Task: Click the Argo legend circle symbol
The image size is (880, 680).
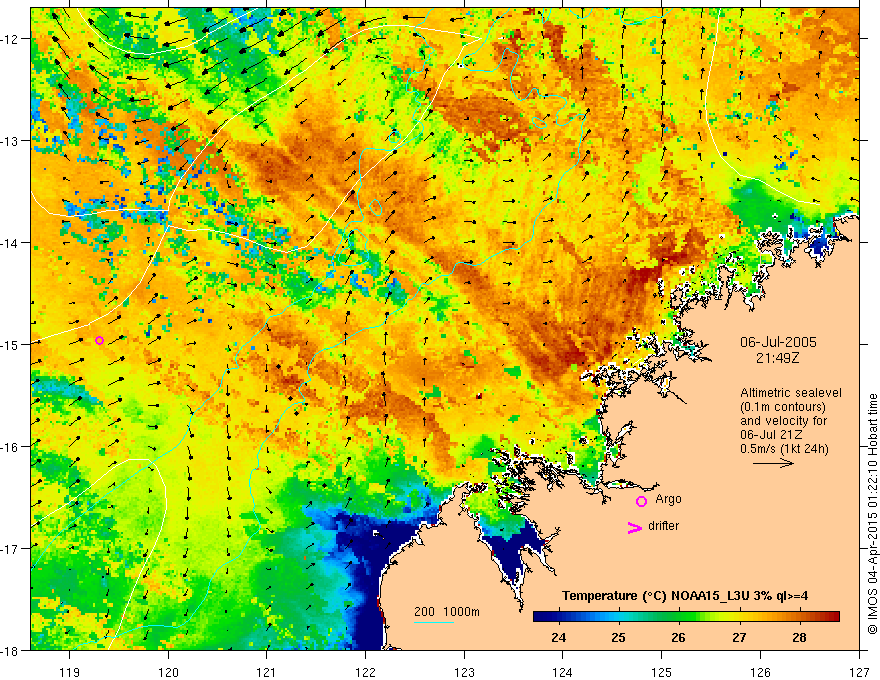Action: pyautogui.click(x=641, y=501)
